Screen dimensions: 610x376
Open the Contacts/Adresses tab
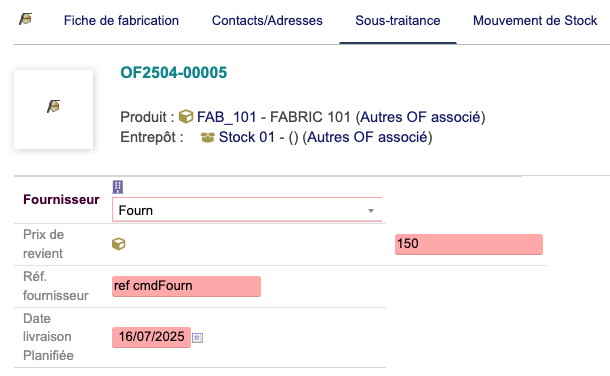pyautogui.click(x=267, y=20)
